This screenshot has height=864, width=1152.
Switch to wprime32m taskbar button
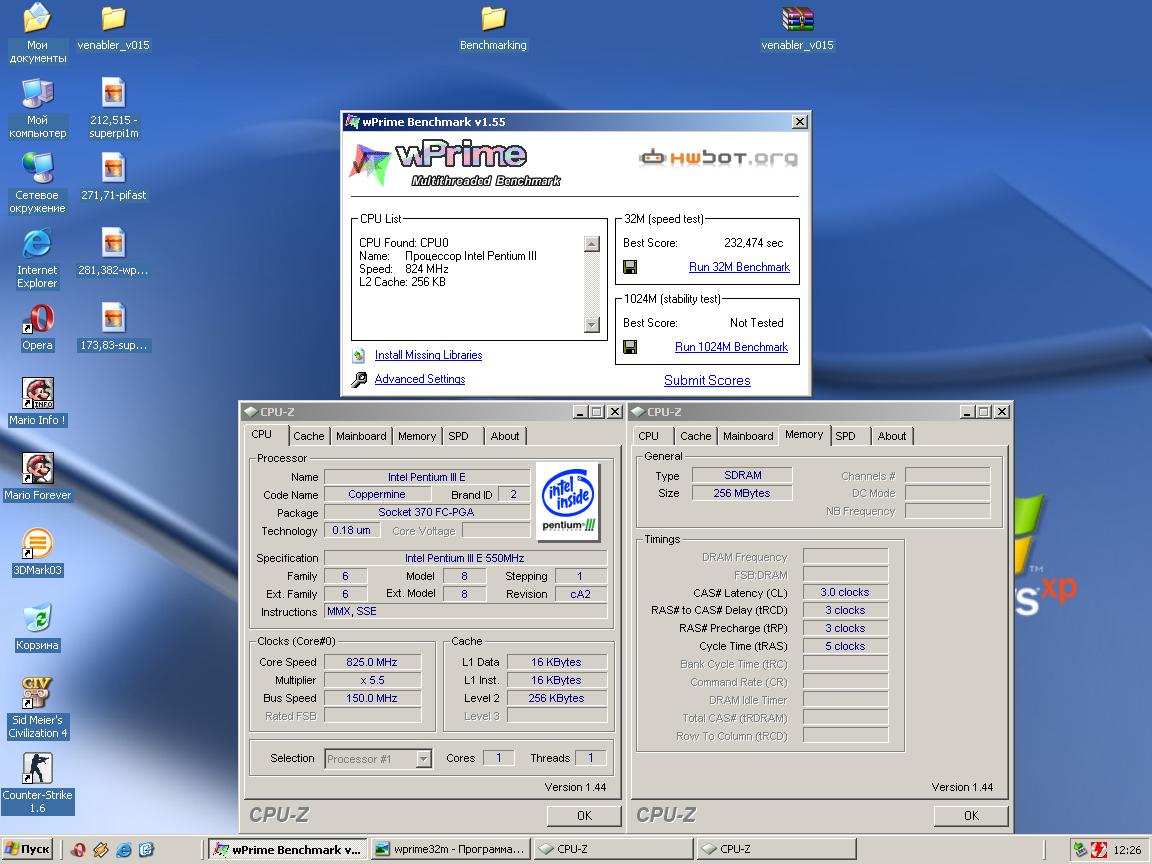(x=450, y=849)
